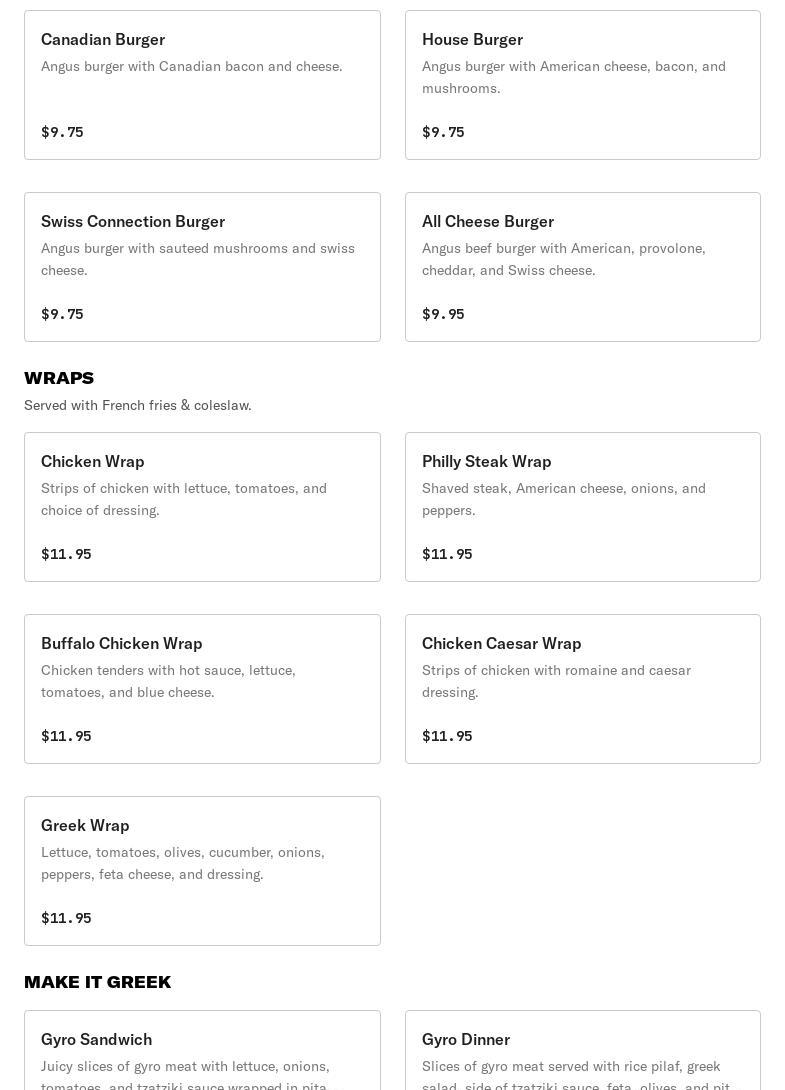Click the Canadian Burger $9.75 price
The height and width of the screenshot is (1090, 785).
coord(62,132)
